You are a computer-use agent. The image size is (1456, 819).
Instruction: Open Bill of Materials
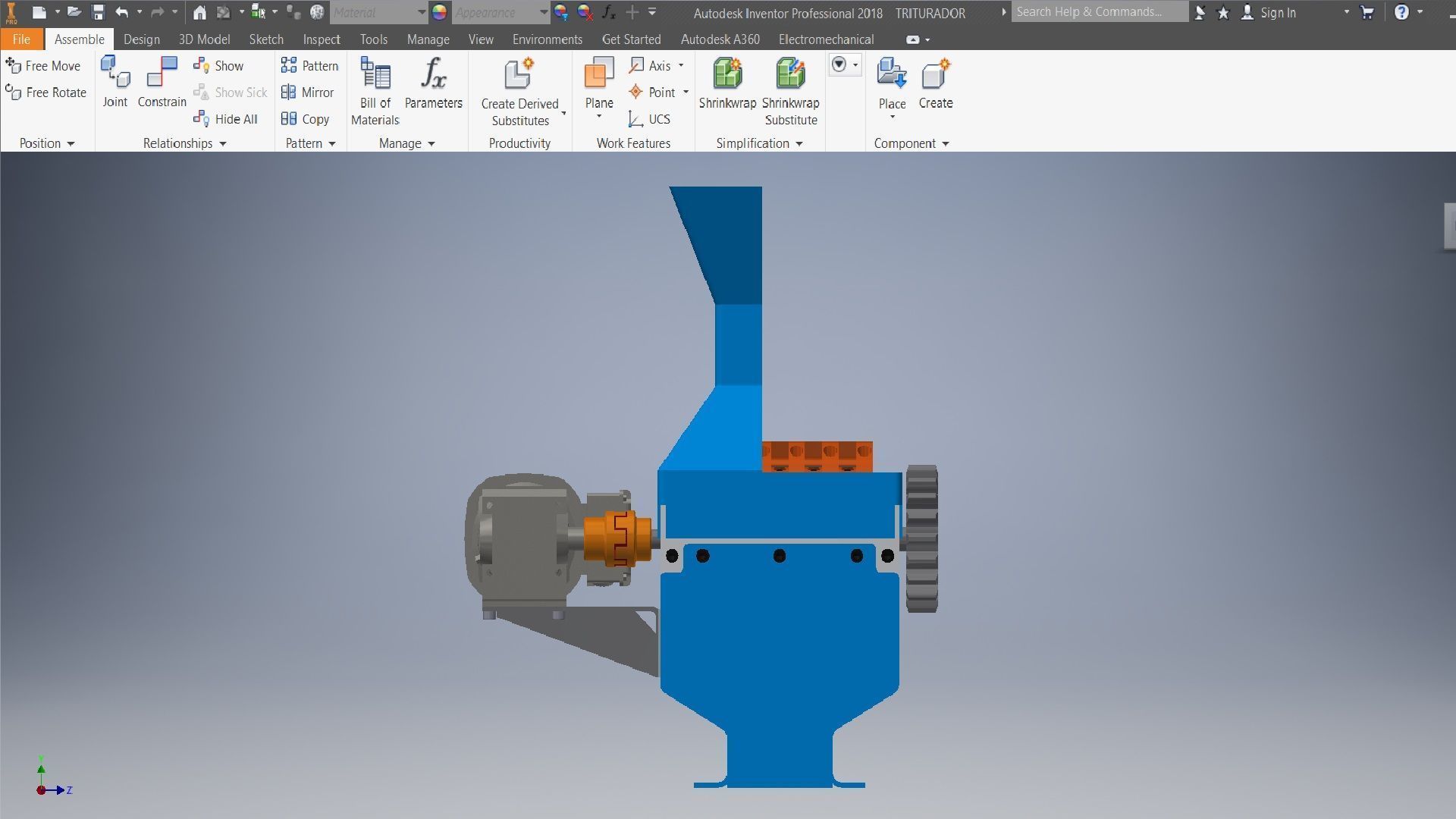375,91
